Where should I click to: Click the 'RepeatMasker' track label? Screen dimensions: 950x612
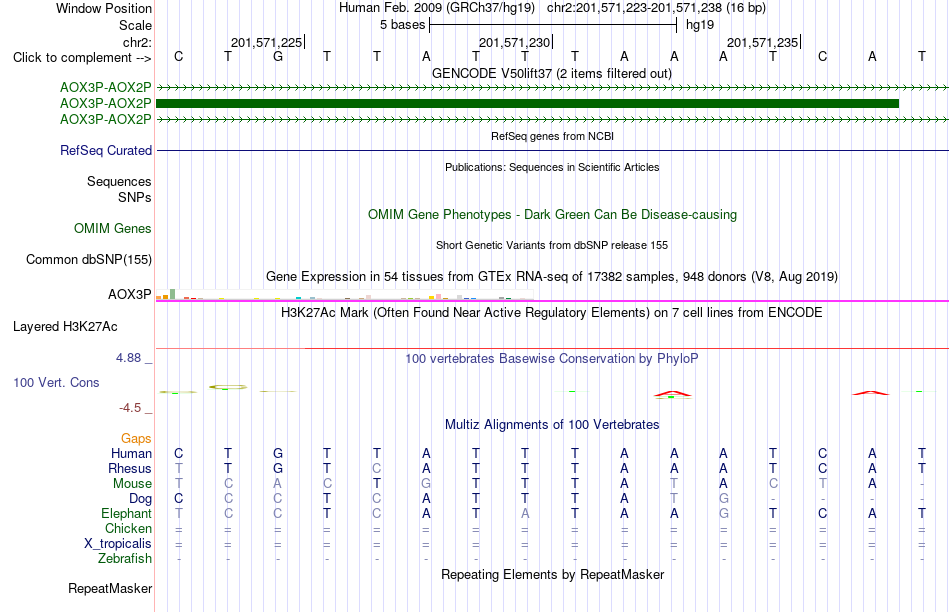tap(110, 588)
